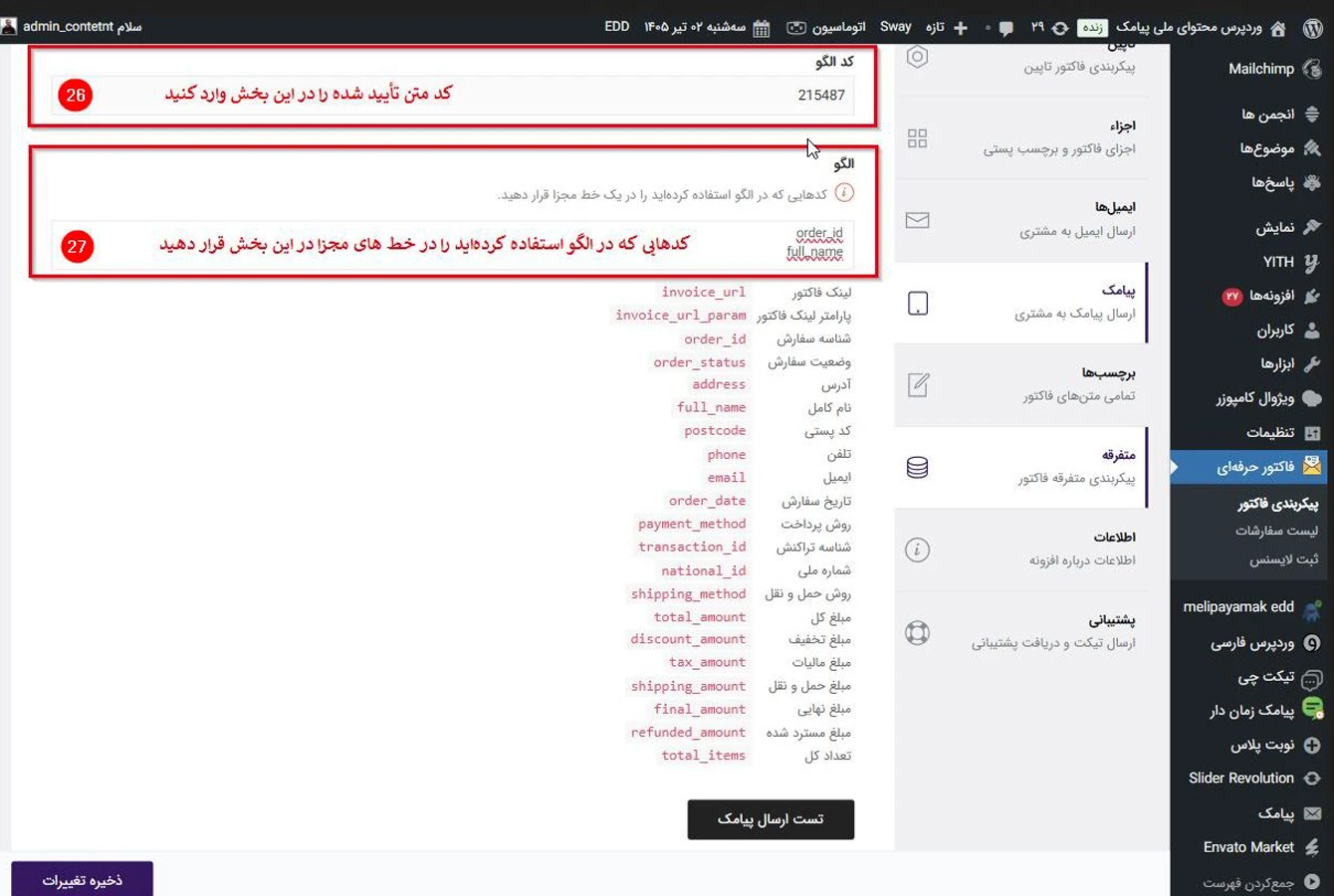
Task: Click the appearance (نمایش) brush icon
Action: point(1312,227)
